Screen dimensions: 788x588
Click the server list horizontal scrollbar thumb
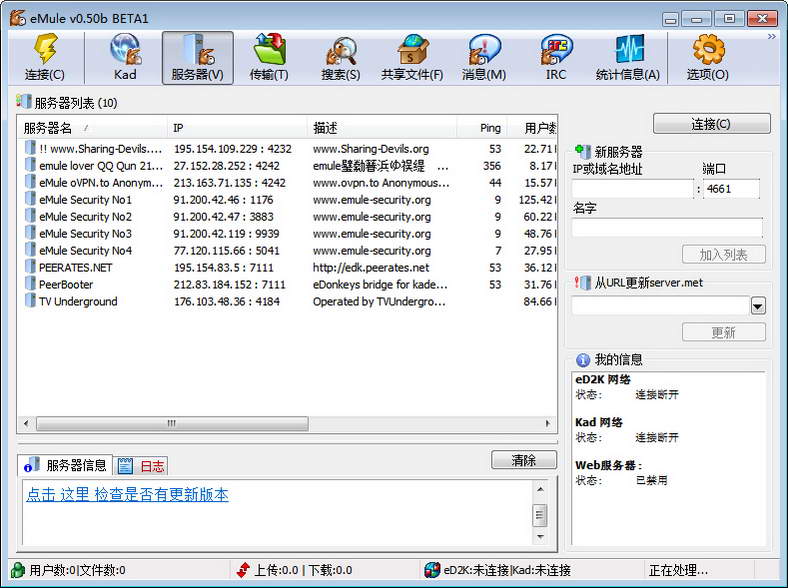(172, 423)
